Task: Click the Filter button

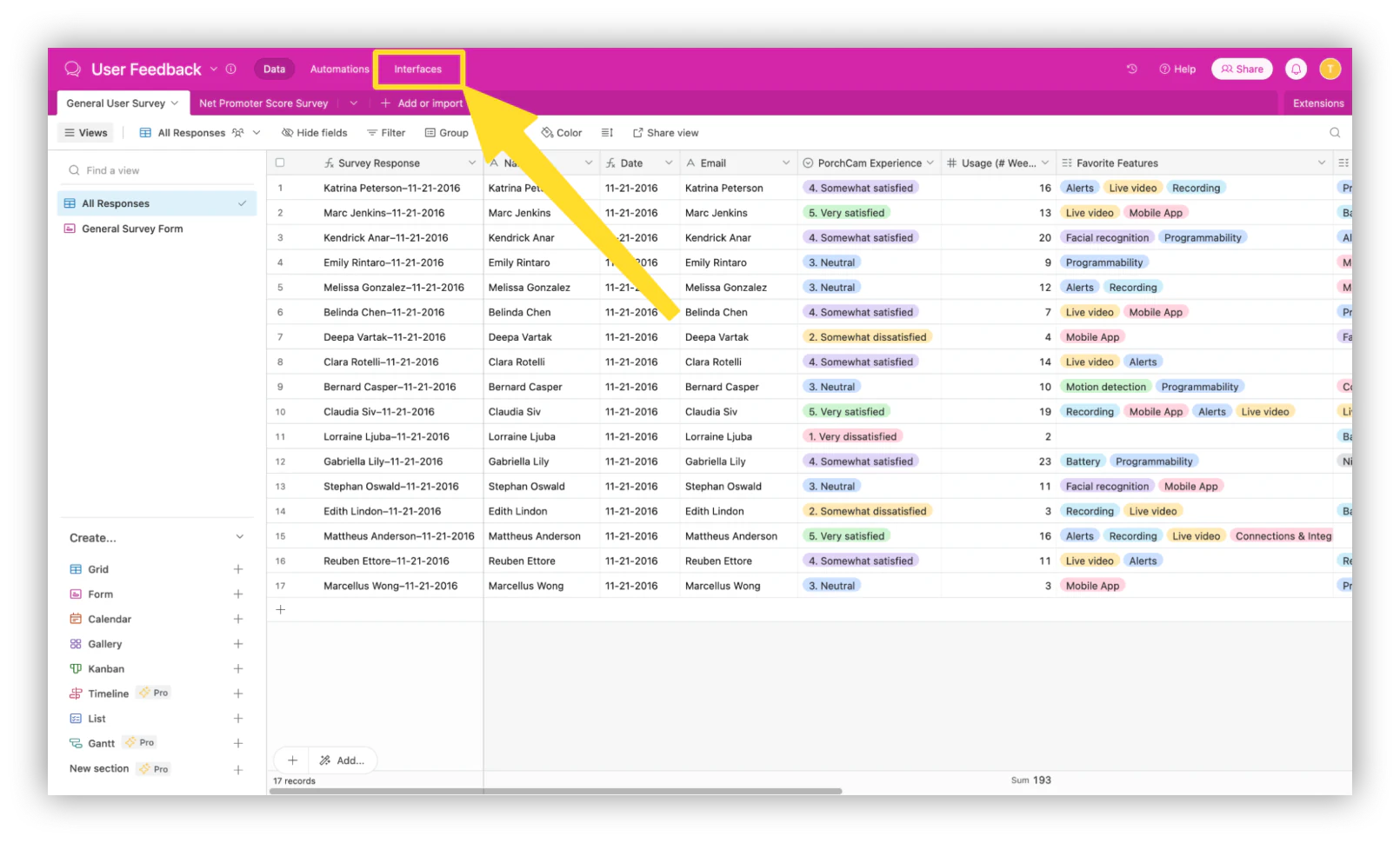Action: click(x=386, y=133)
